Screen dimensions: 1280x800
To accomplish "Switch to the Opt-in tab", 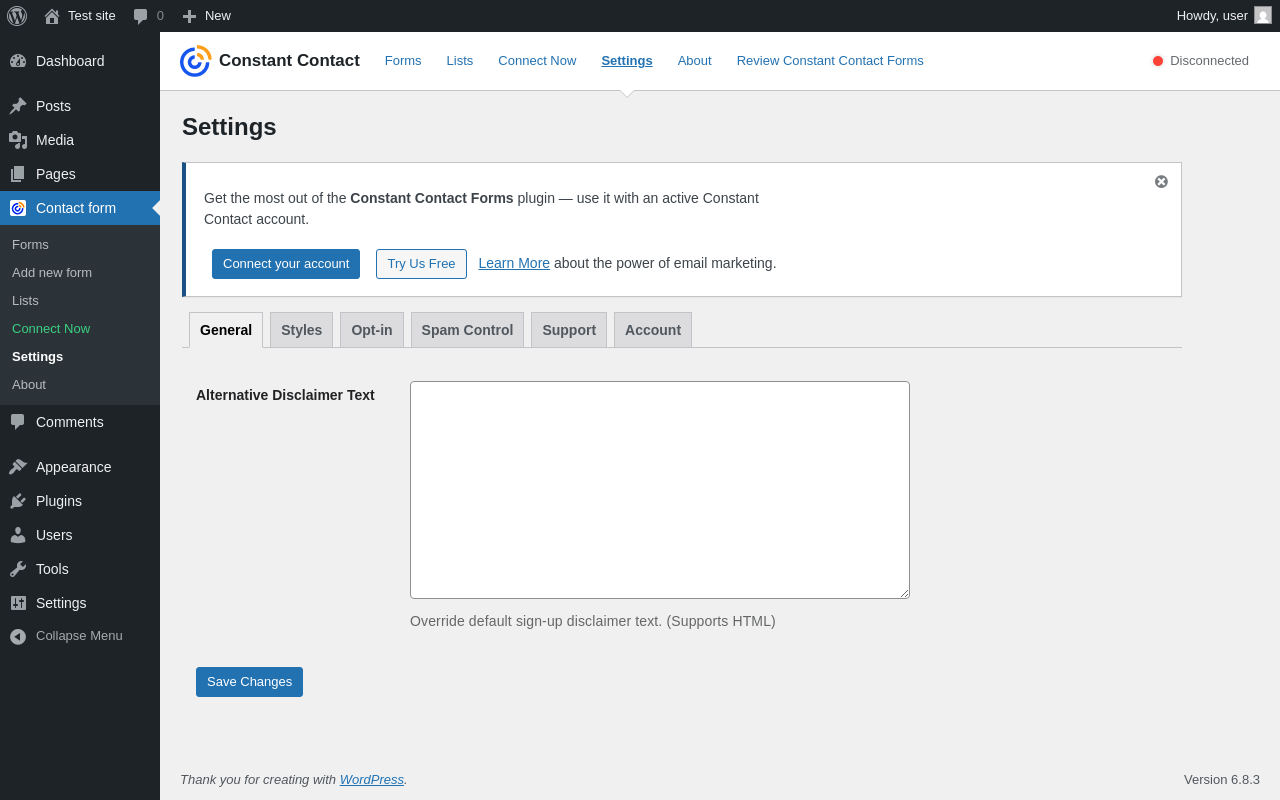I will click(x=372, y=330).
